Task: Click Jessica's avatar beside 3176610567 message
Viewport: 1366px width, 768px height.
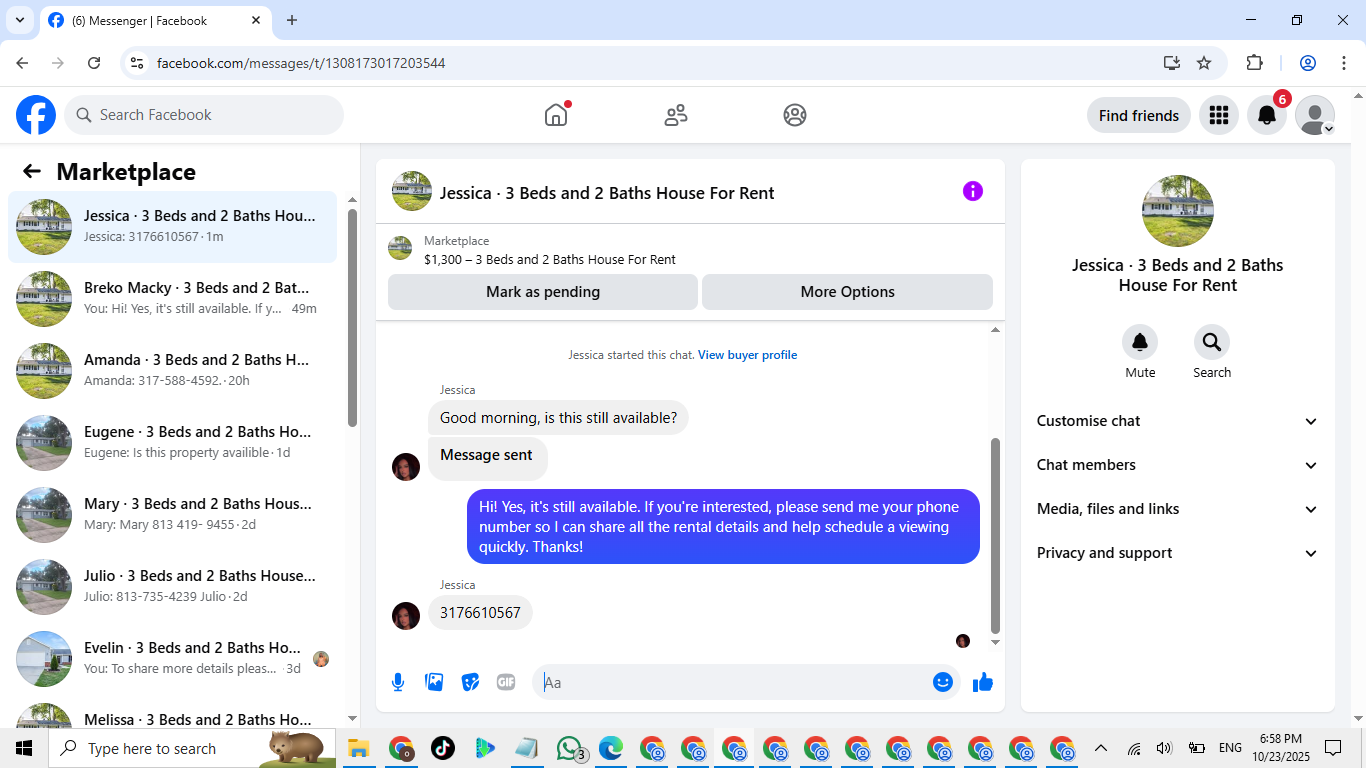Action: [x=406, y=615]
